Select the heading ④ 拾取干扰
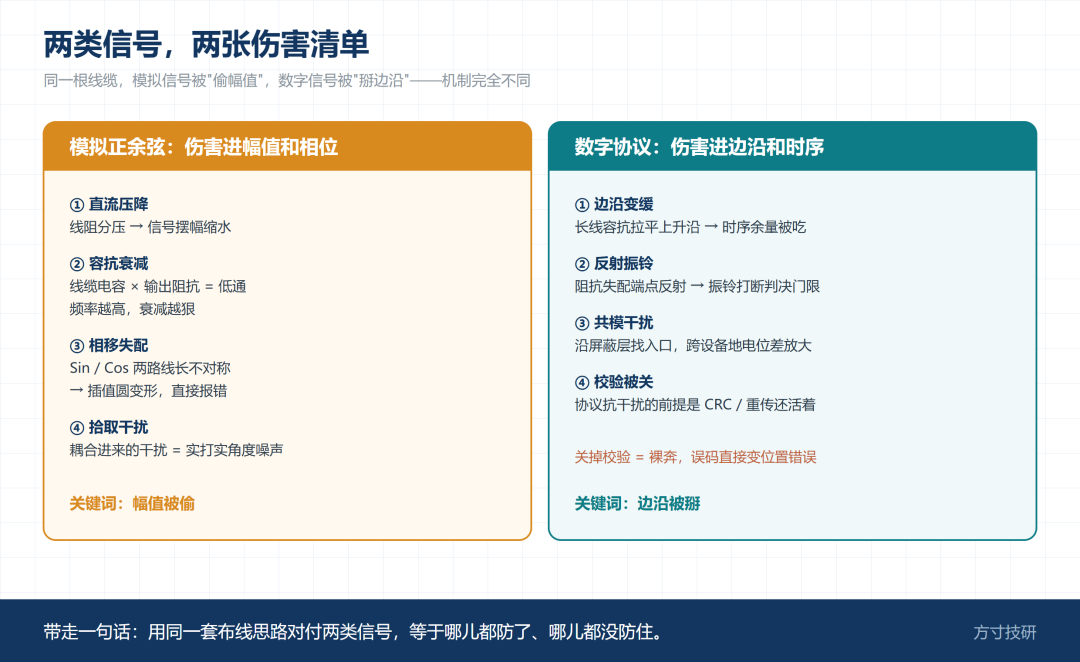 [109, 427]
